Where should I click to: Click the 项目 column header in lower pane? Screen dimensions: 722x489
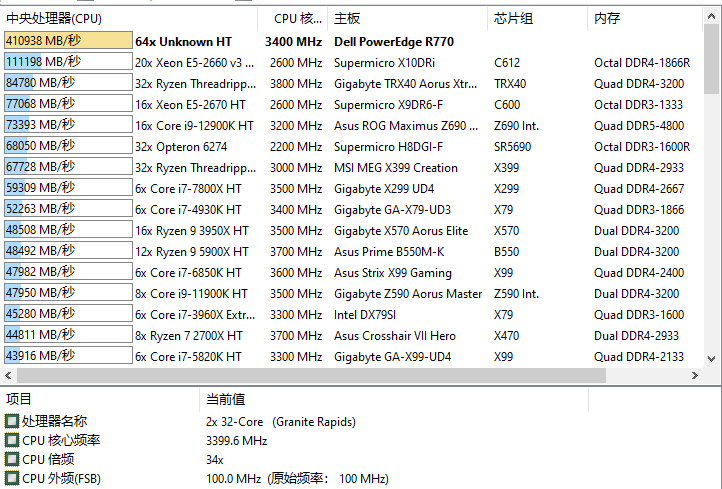101,399
